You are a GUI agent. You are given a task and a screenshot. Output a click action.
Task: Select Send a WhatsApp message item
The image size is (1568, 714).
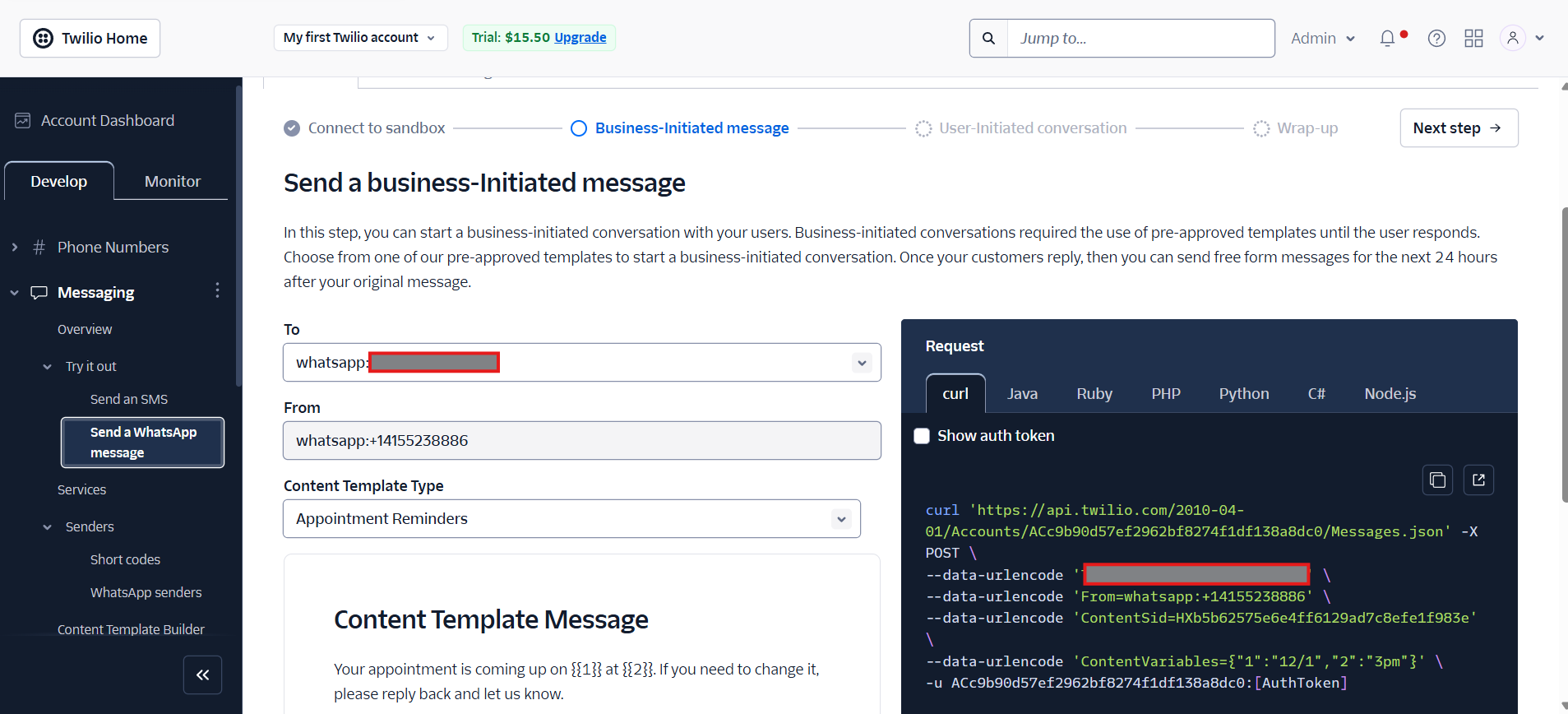(x=142, y=443)
